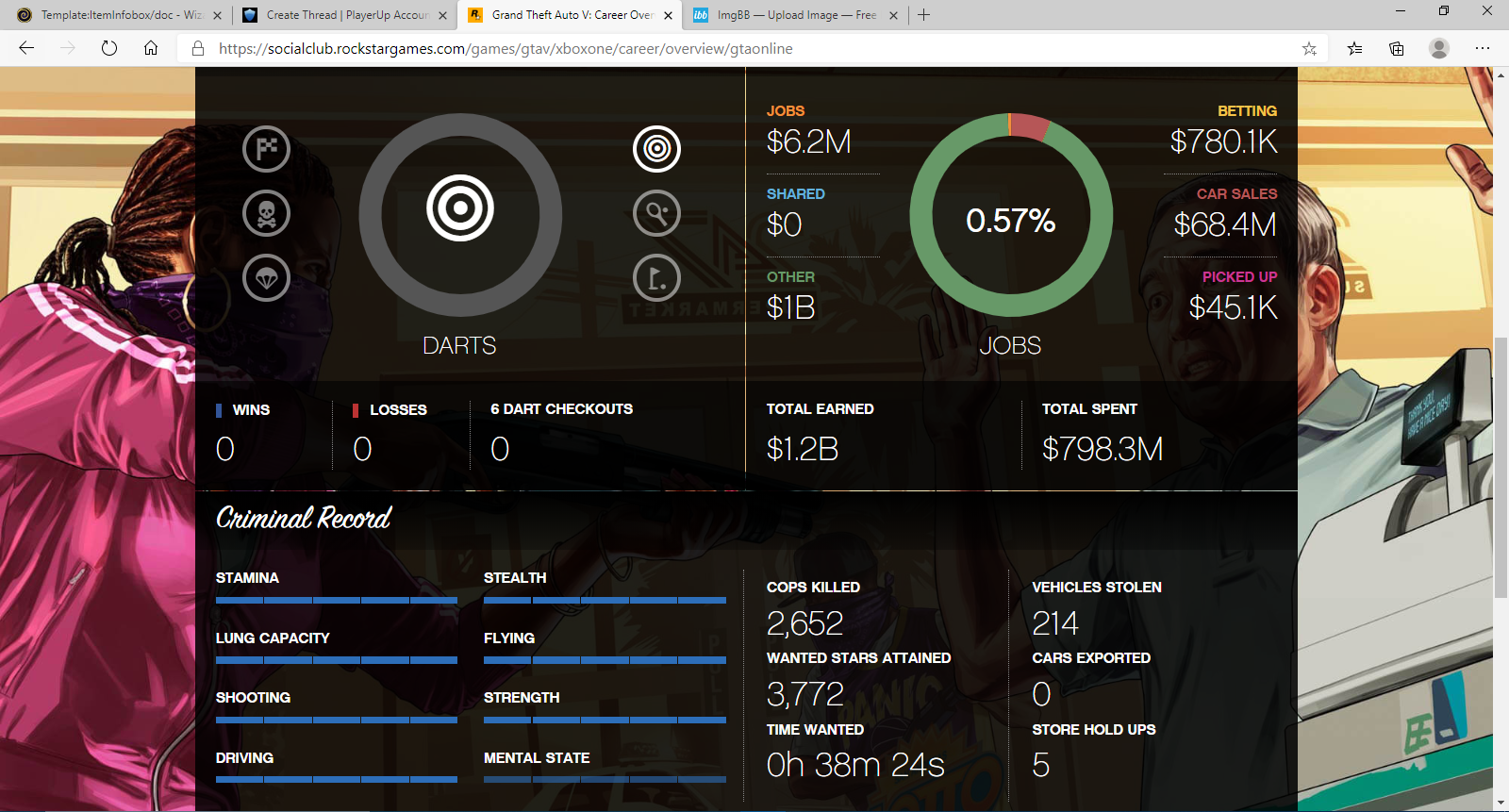Click the scrollbar down arrow

(1501, 803)
